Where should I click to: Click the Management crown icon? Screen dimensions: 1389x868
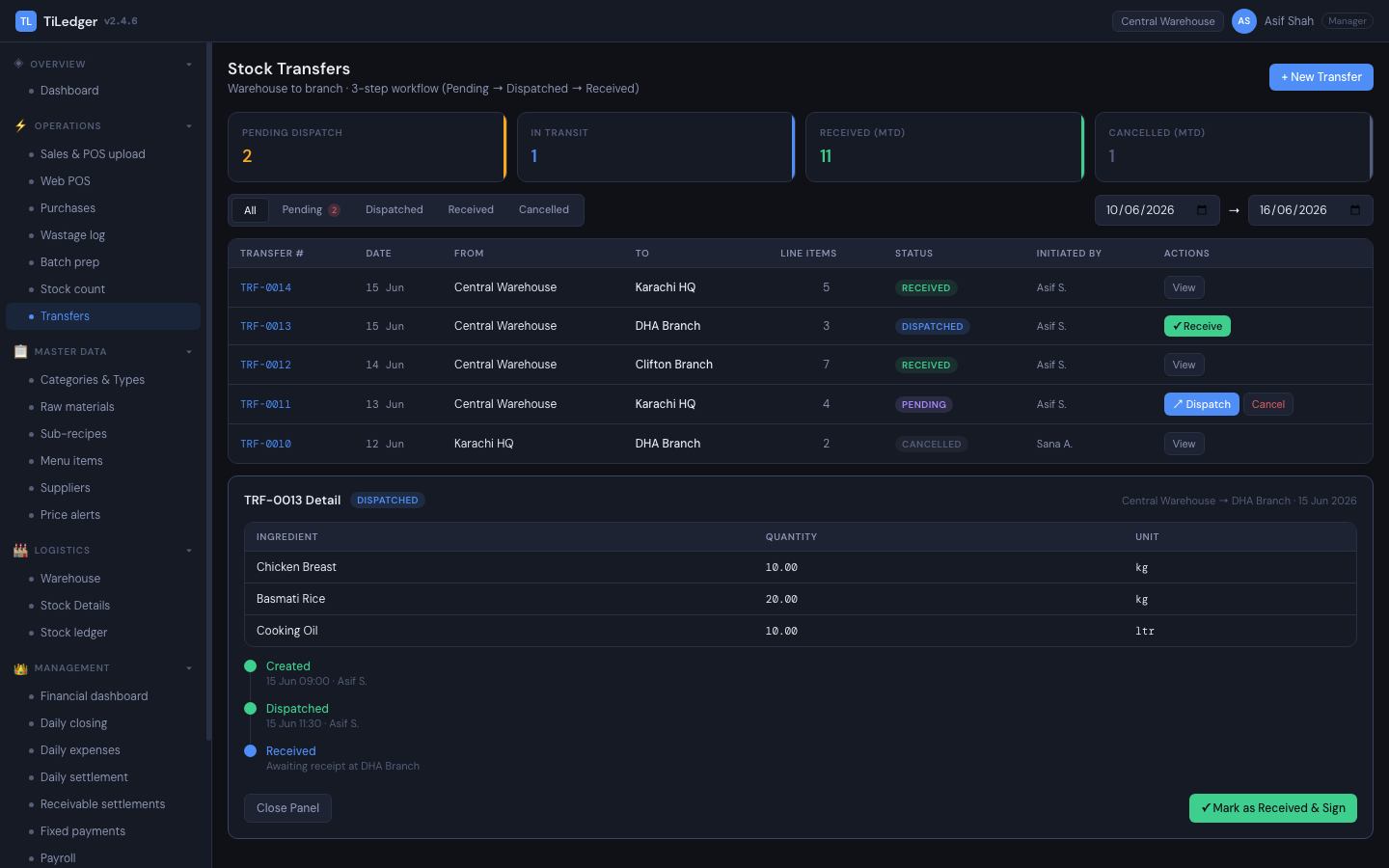pos(20,667)
